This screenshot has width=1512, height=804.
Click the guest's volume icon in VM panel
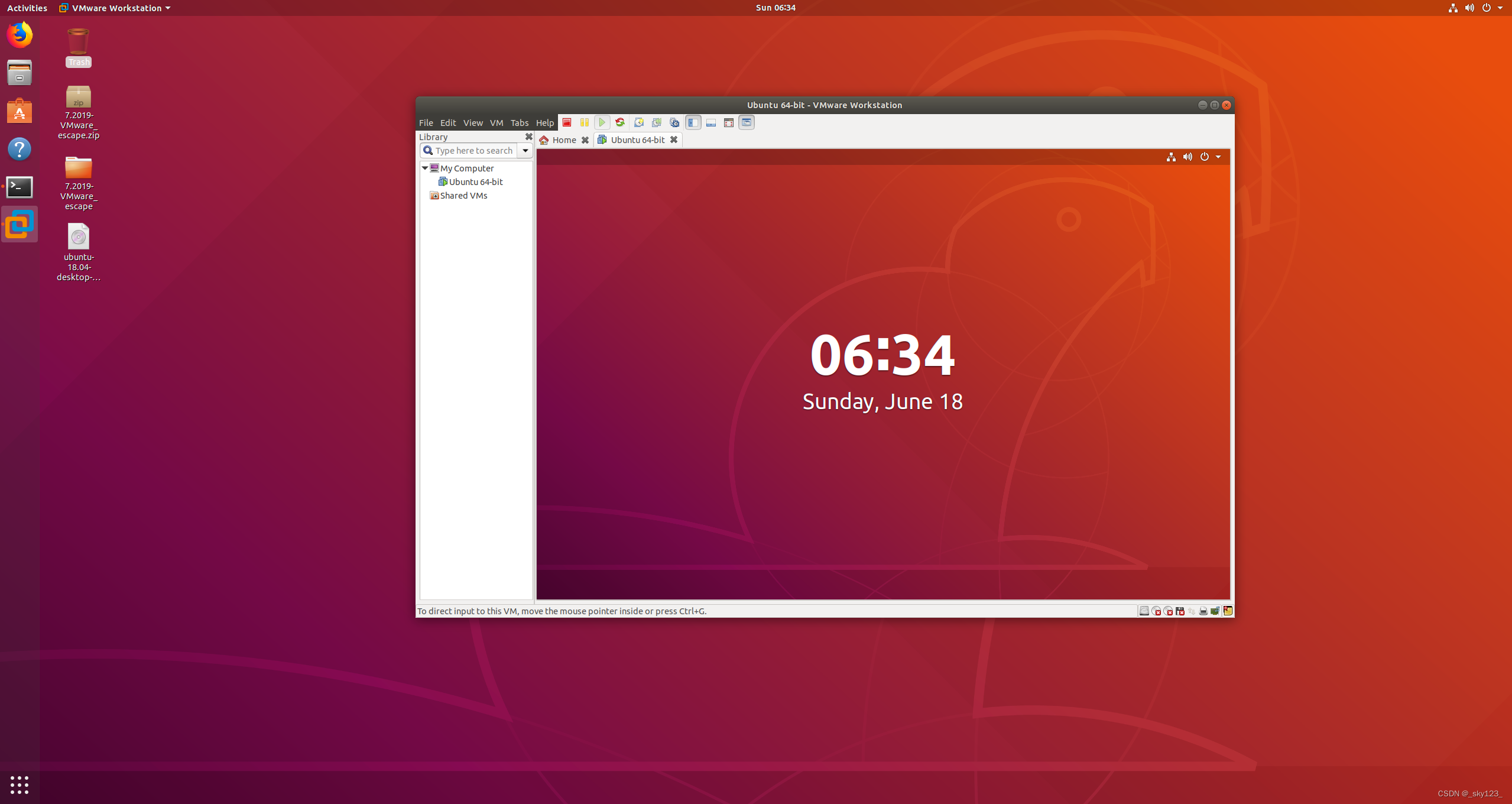click(x=1187, y=157)
